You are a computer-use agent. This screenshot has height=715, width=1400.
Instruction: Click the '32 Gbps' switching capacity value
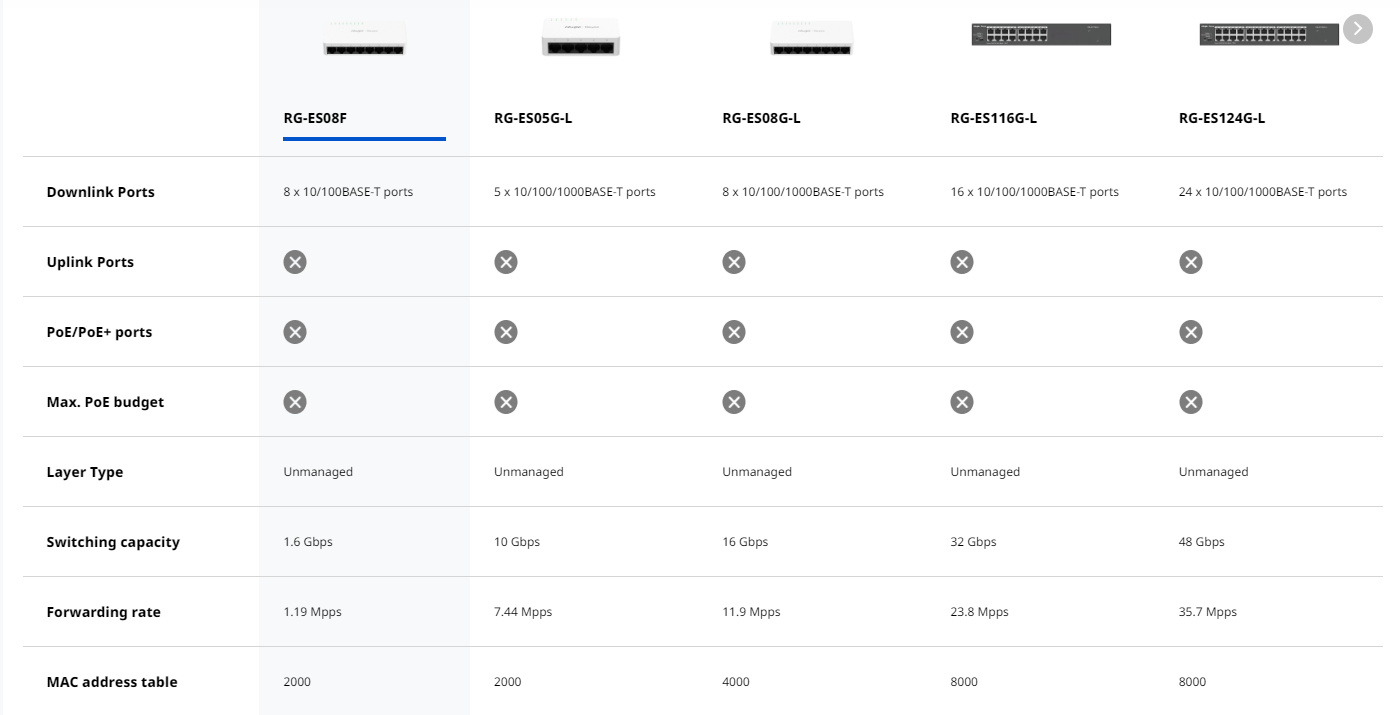[x=973, y=542]
